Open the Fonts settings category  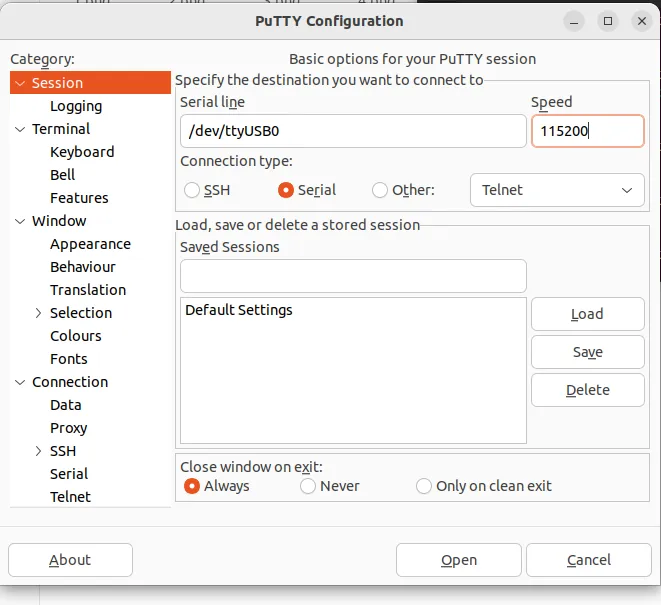69,359
